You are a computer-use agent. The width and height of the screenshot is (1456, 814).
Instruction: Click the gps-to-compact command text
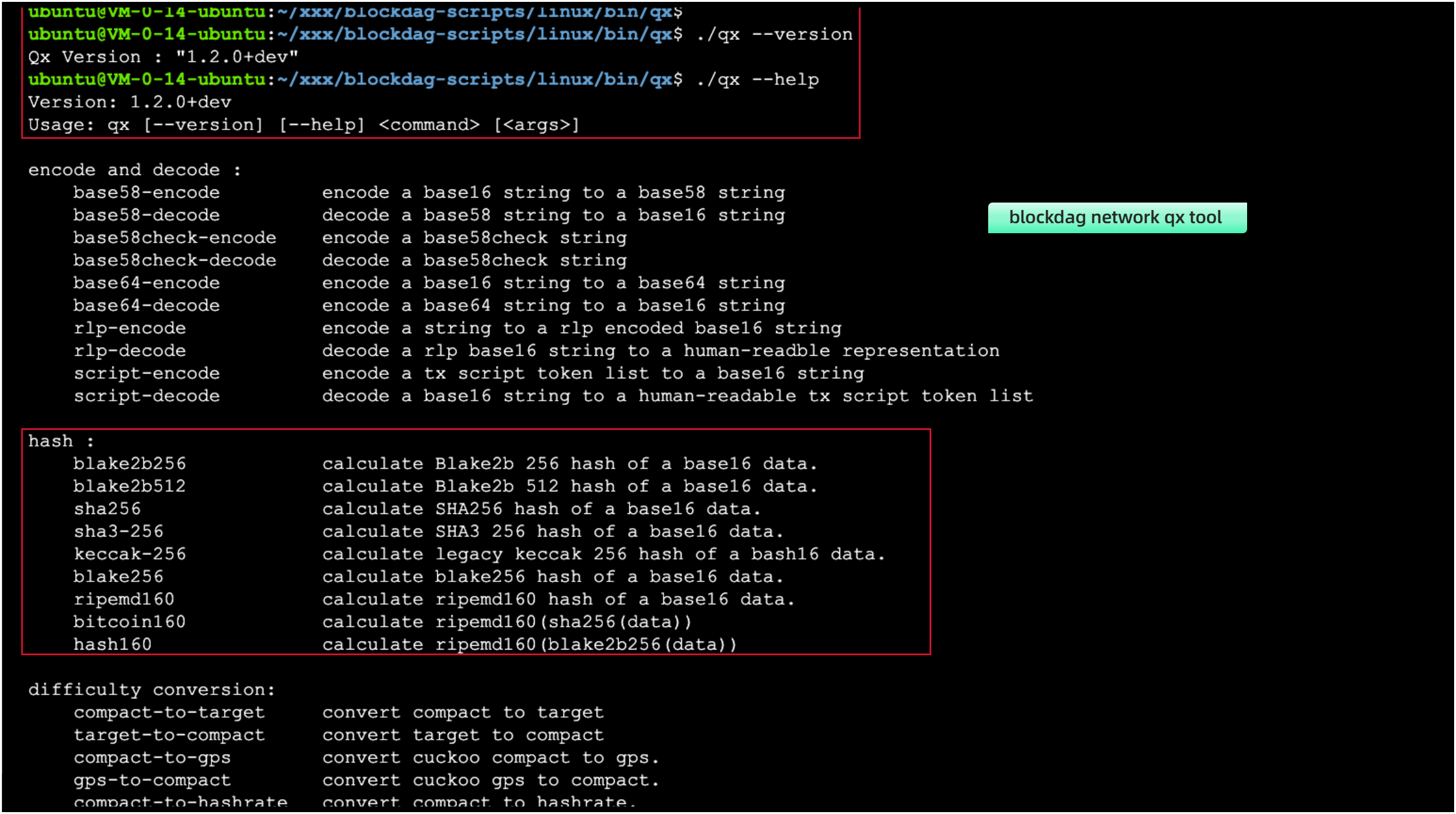point(152,780)
